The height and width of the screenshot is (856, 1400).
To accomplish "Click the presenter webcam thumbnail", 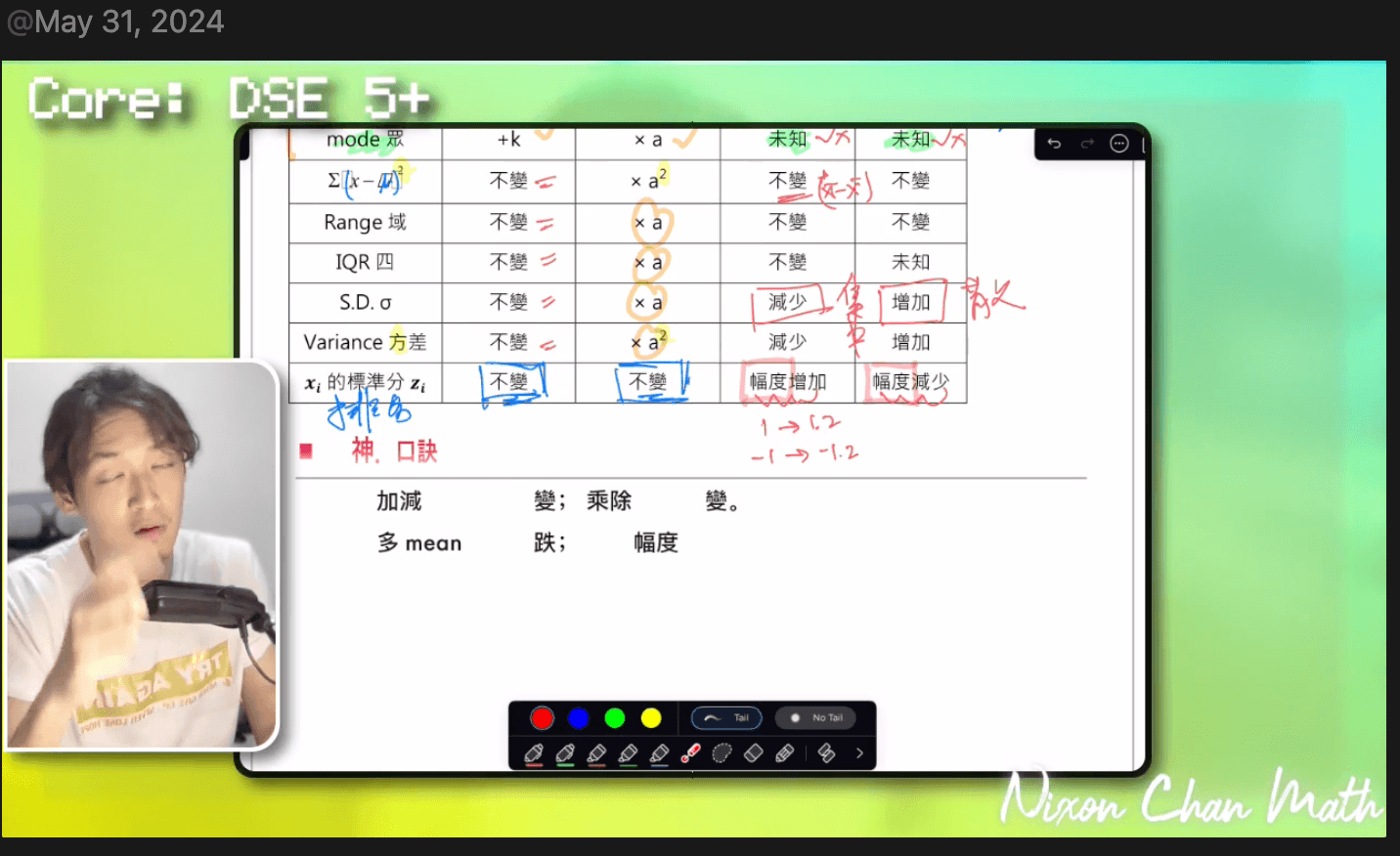I will pos(141,555).
